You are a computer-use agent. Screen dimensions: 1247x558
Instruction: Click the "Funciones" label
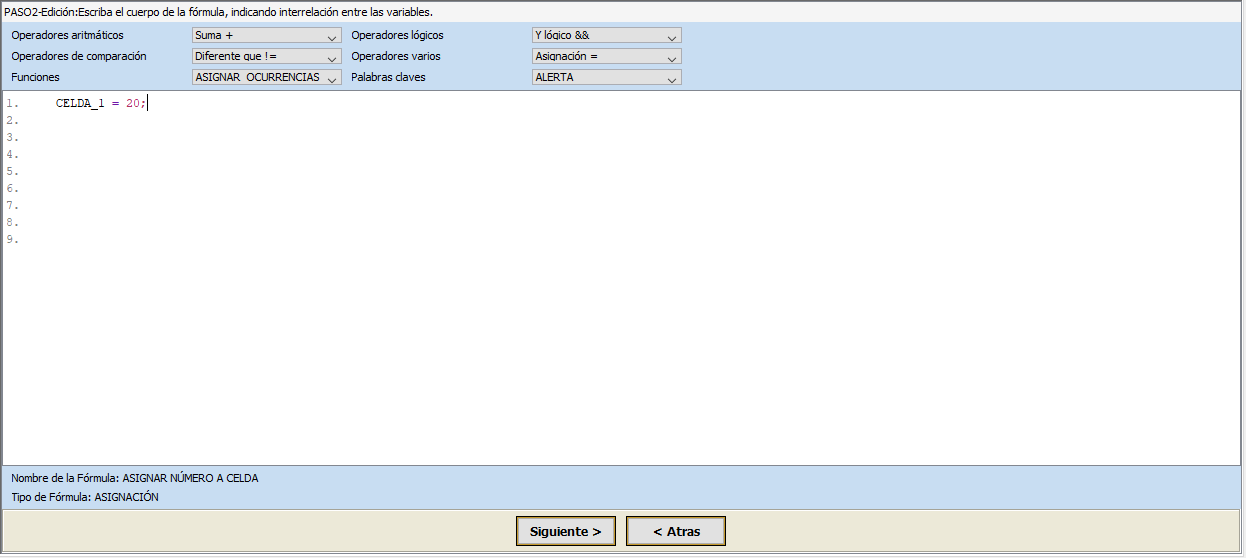(x=35, y=77)
